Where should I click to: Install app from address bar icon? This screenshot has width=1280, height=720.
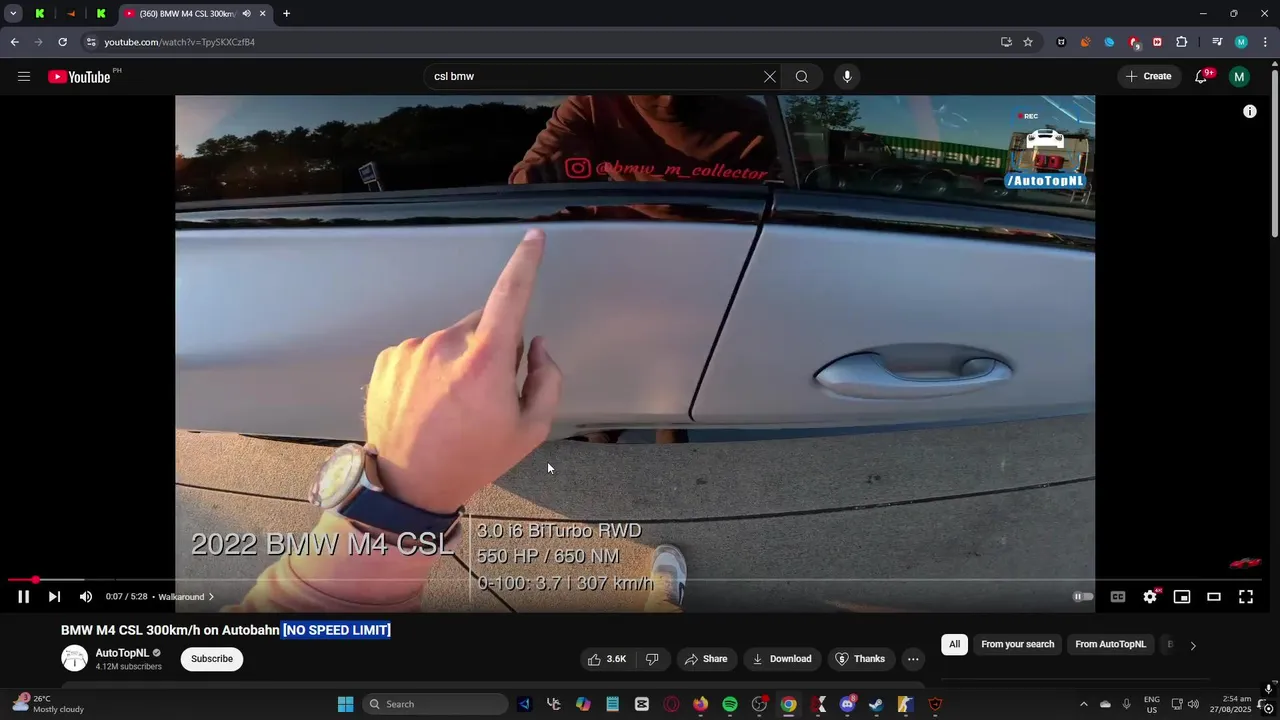click(1006, 42)
